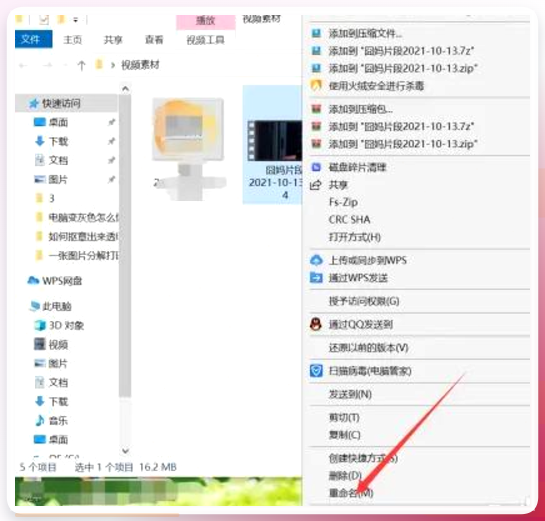545x521 pixels.
Task: Expand the address bar chevron before 视频素材
Action: point(113,65)
